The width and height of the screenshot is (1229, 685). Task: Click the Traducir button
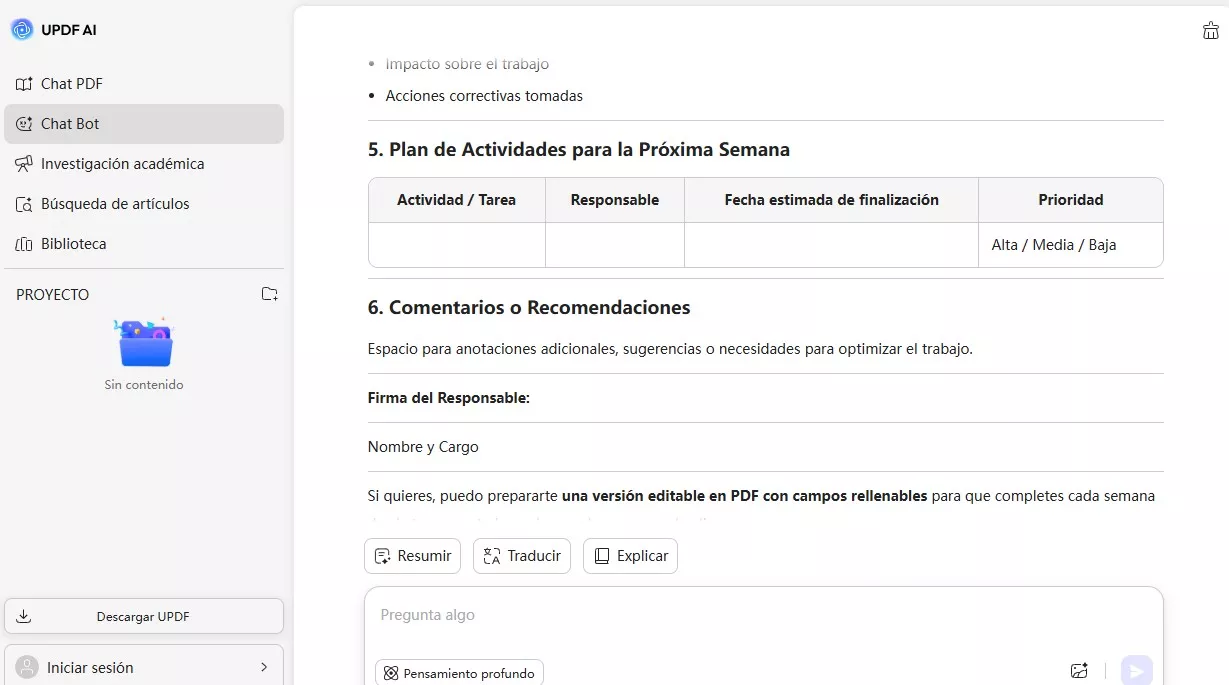(x=521, y=556)
